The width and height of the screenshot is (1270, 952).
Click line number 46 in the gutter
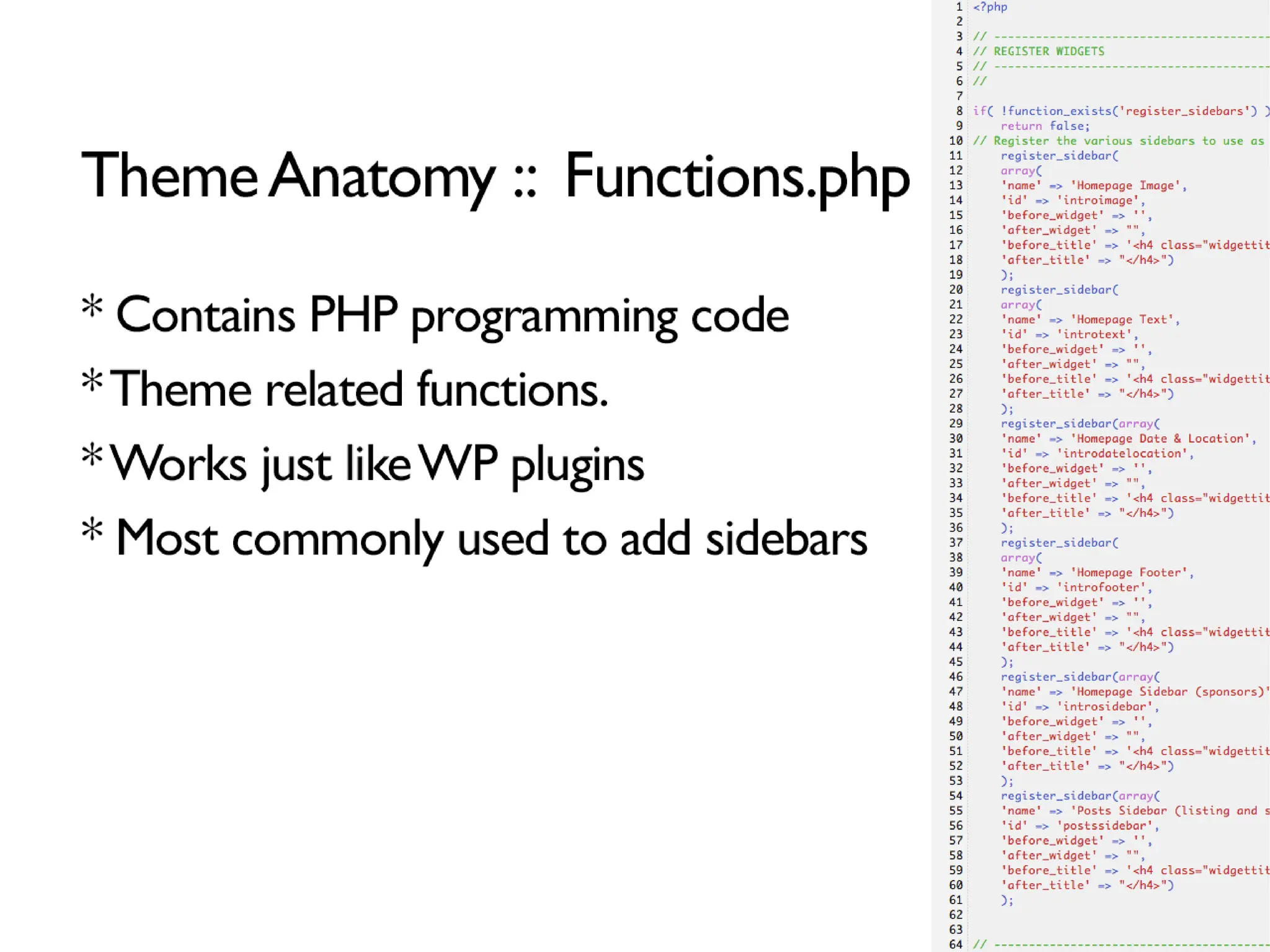click(x=956, y=677)
